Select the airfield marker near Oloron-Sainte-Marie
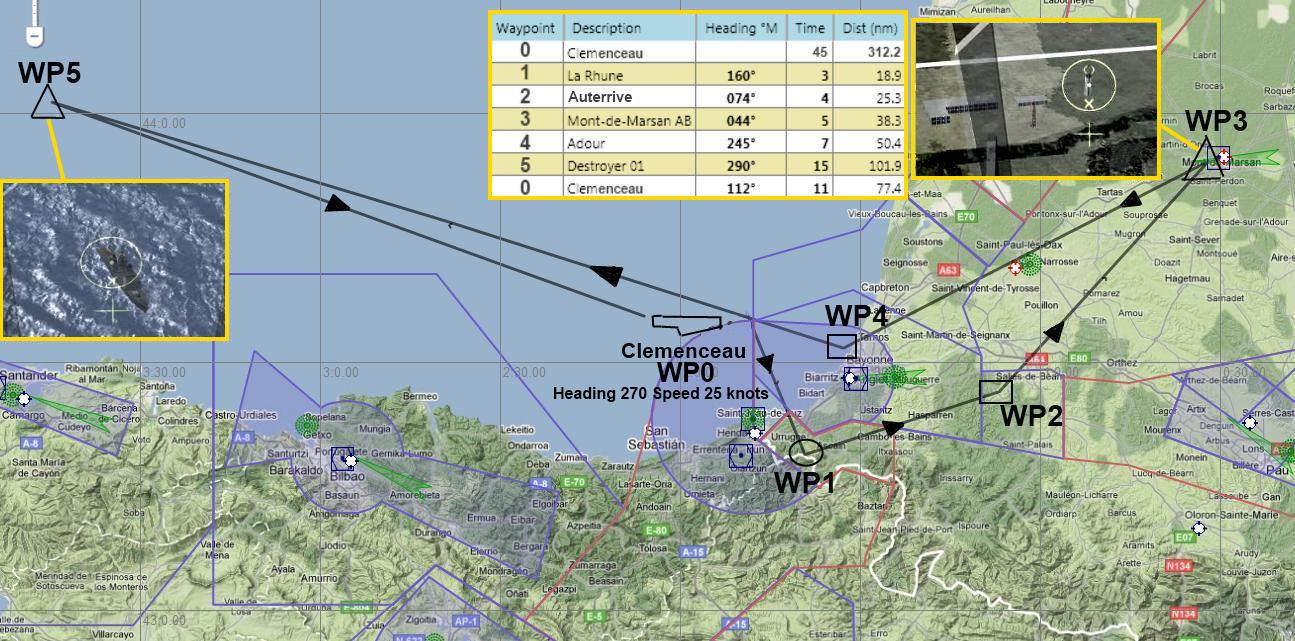 click(1199, 528)
